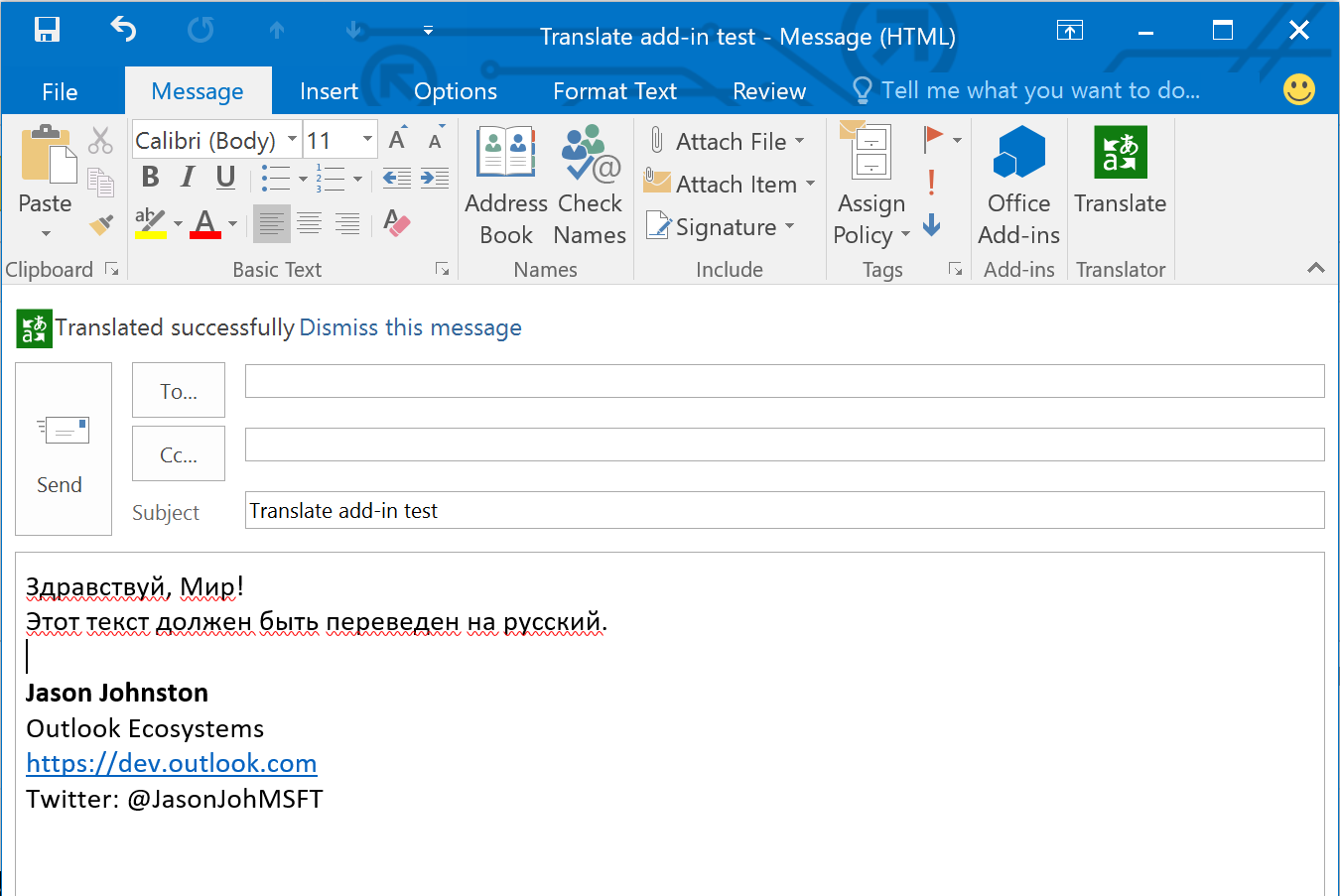
Task: Expand bullet style dropdown arrow
Action: pyautogui.click(x=303, y=180)
